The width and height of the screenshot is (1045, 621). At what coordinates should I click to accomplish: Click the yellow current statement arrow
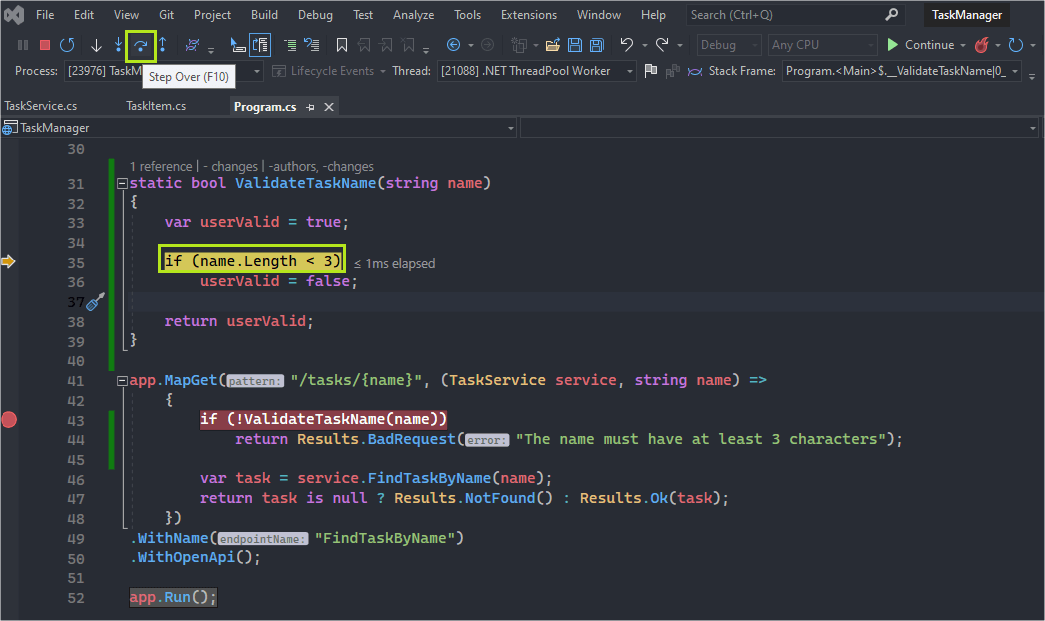pyautogui.click(x=8, y=262)
